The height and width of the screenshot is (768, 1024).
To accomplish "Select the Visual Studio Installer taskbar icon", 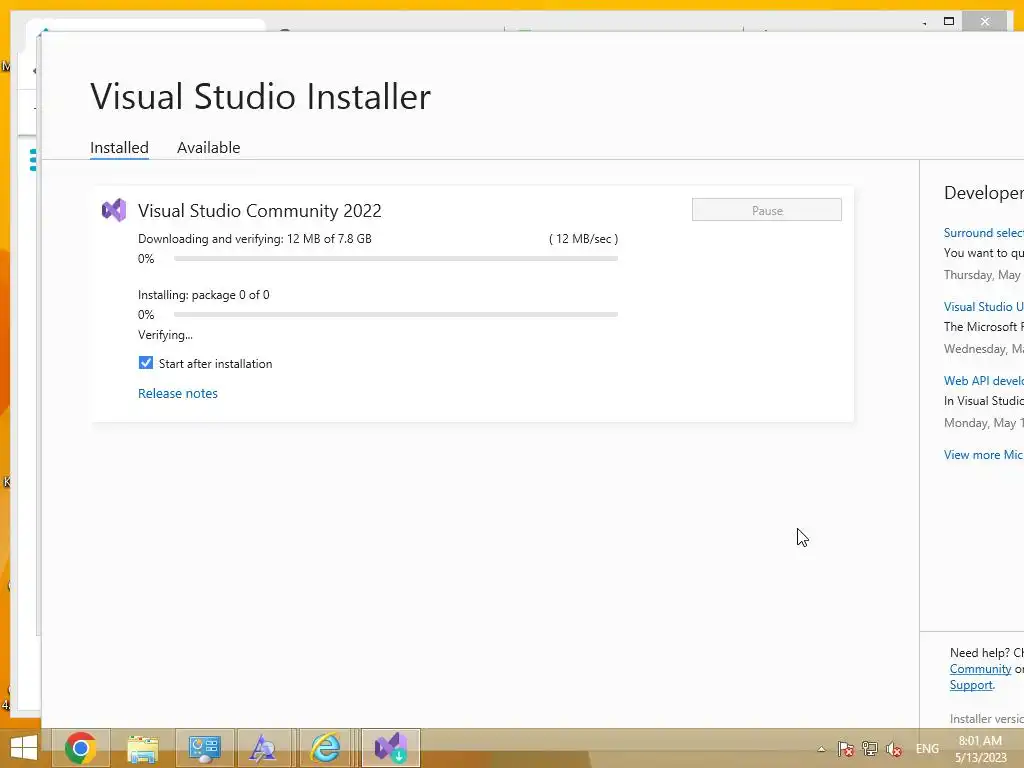I will [391, 748].
